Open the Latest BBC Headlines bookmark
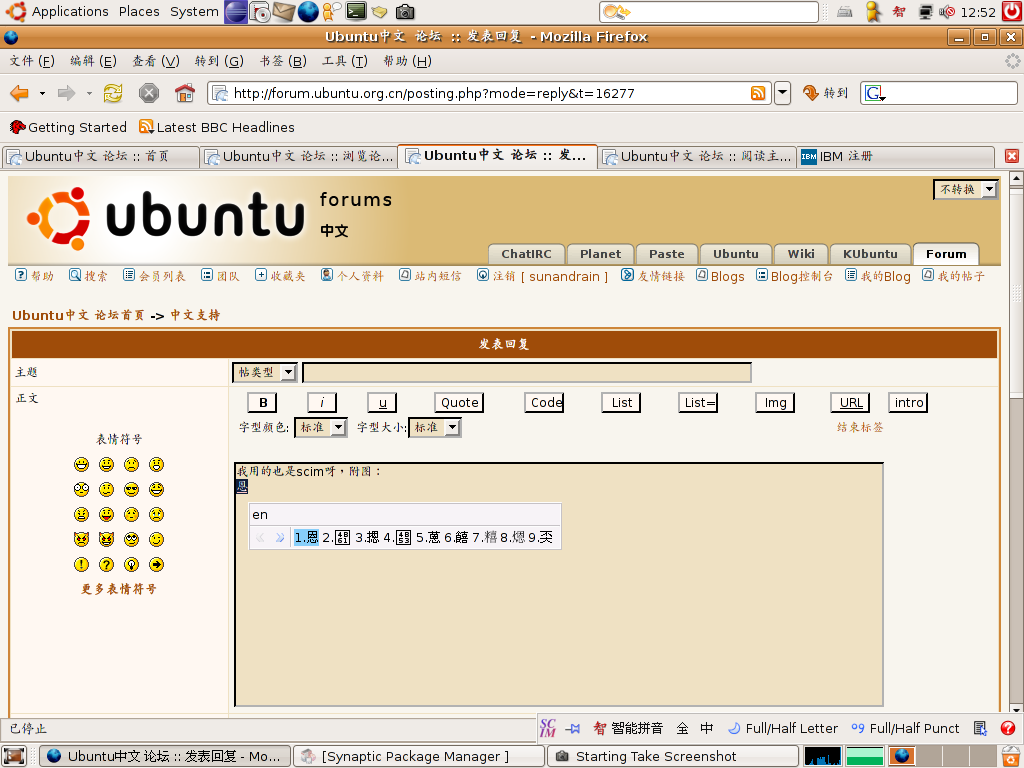 (x=217, y=127)
